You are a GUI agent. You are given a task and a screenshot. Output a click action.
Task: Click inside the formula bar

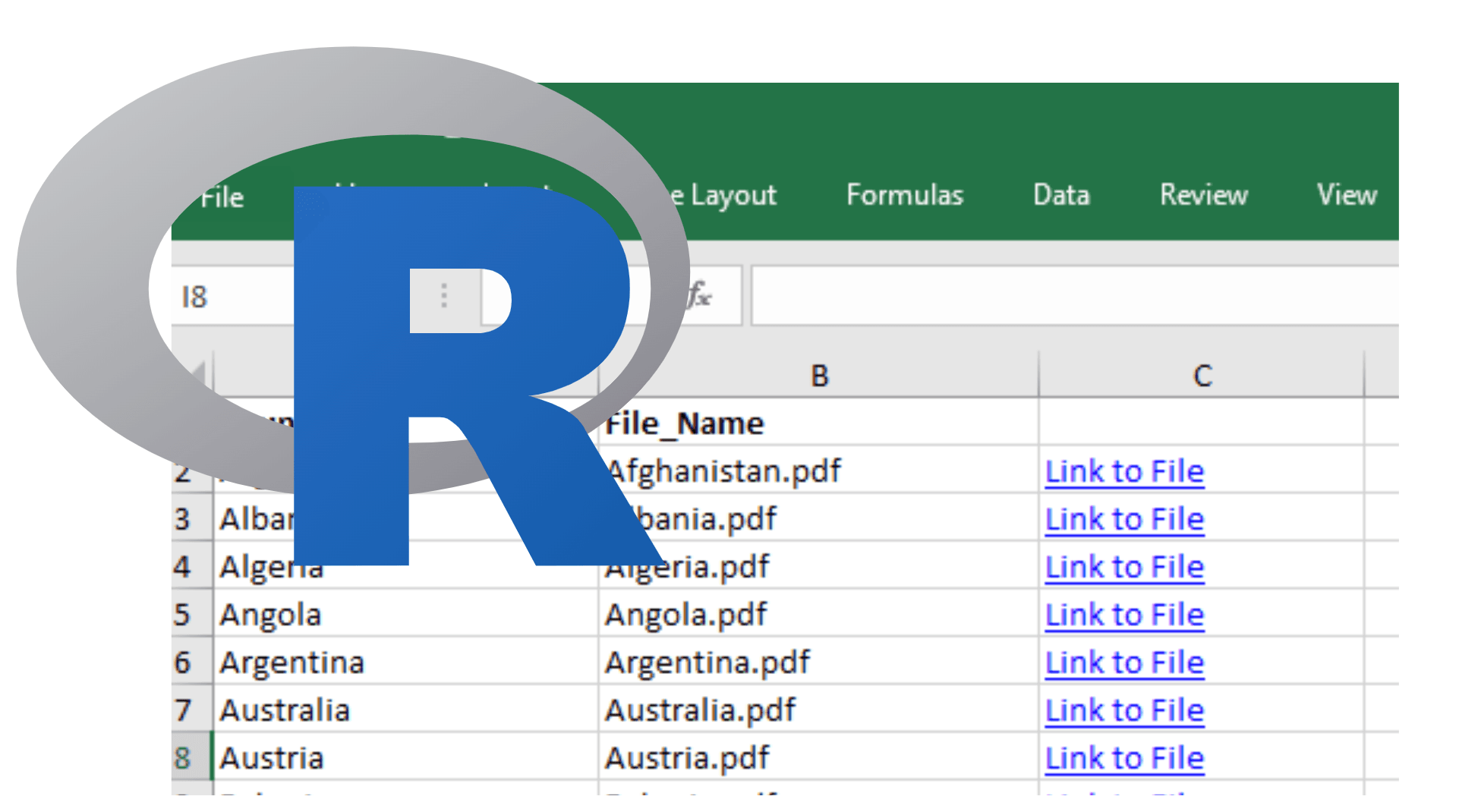1063,297
